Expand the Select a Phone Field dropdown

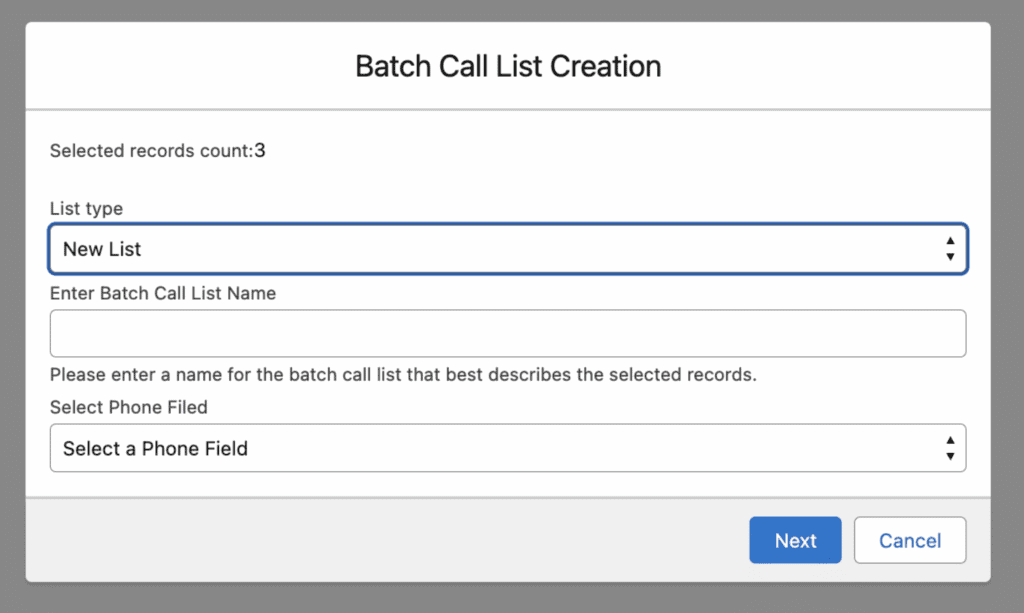click(508, 448)
